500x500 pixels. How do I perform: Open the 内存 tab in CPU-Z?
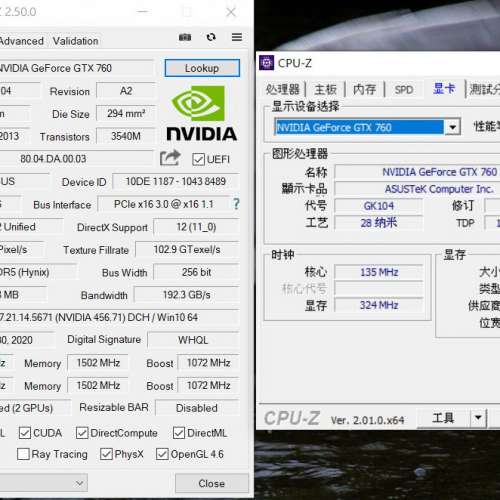pos(364,89)
